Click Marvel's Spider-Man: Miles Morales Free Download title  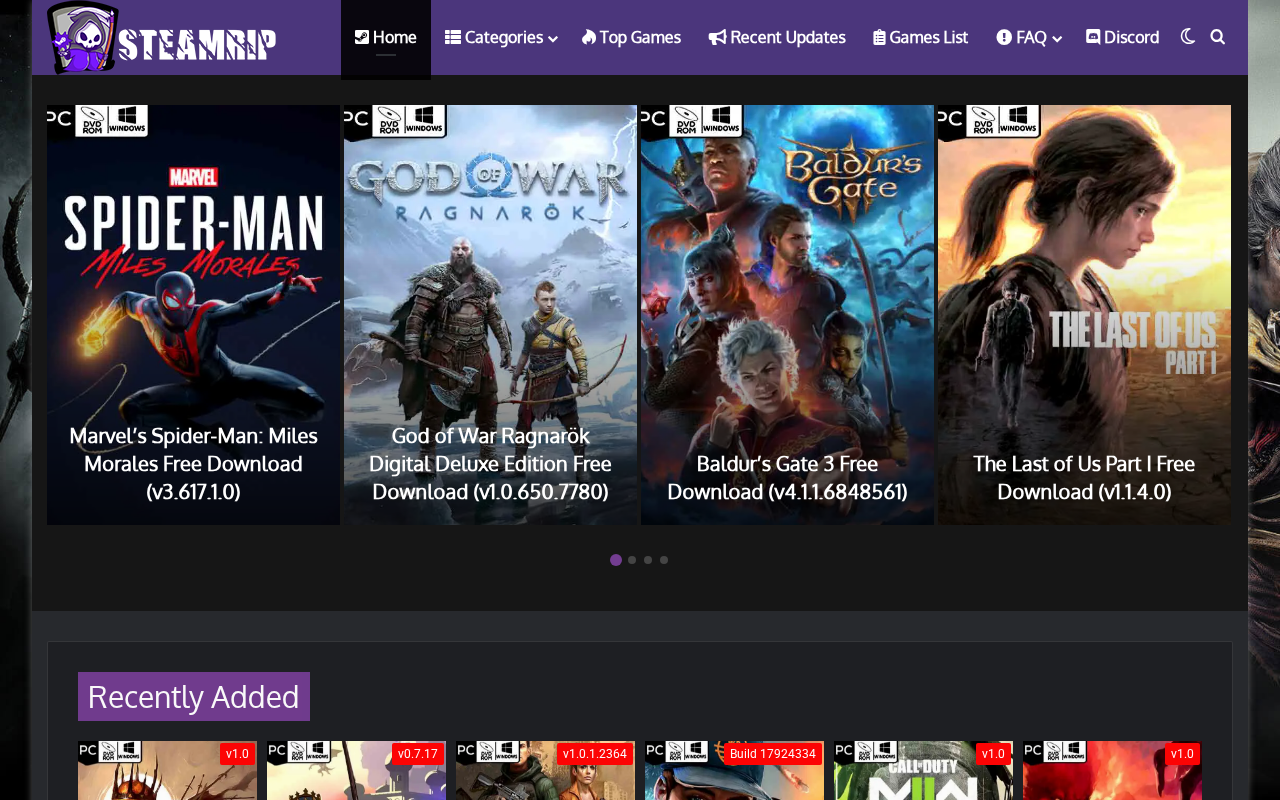point(193,464)
